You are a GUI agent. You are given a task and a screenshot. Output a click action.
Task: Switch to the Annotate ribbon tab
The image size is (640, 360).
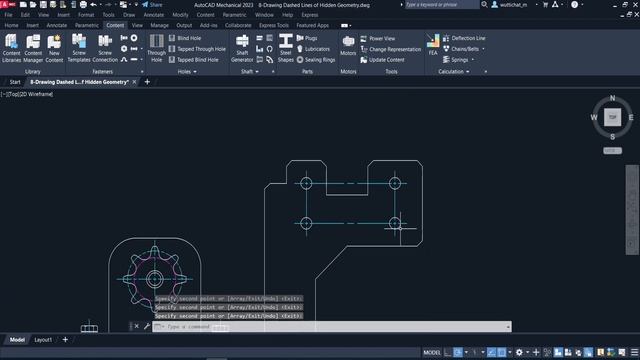[56, 25]
